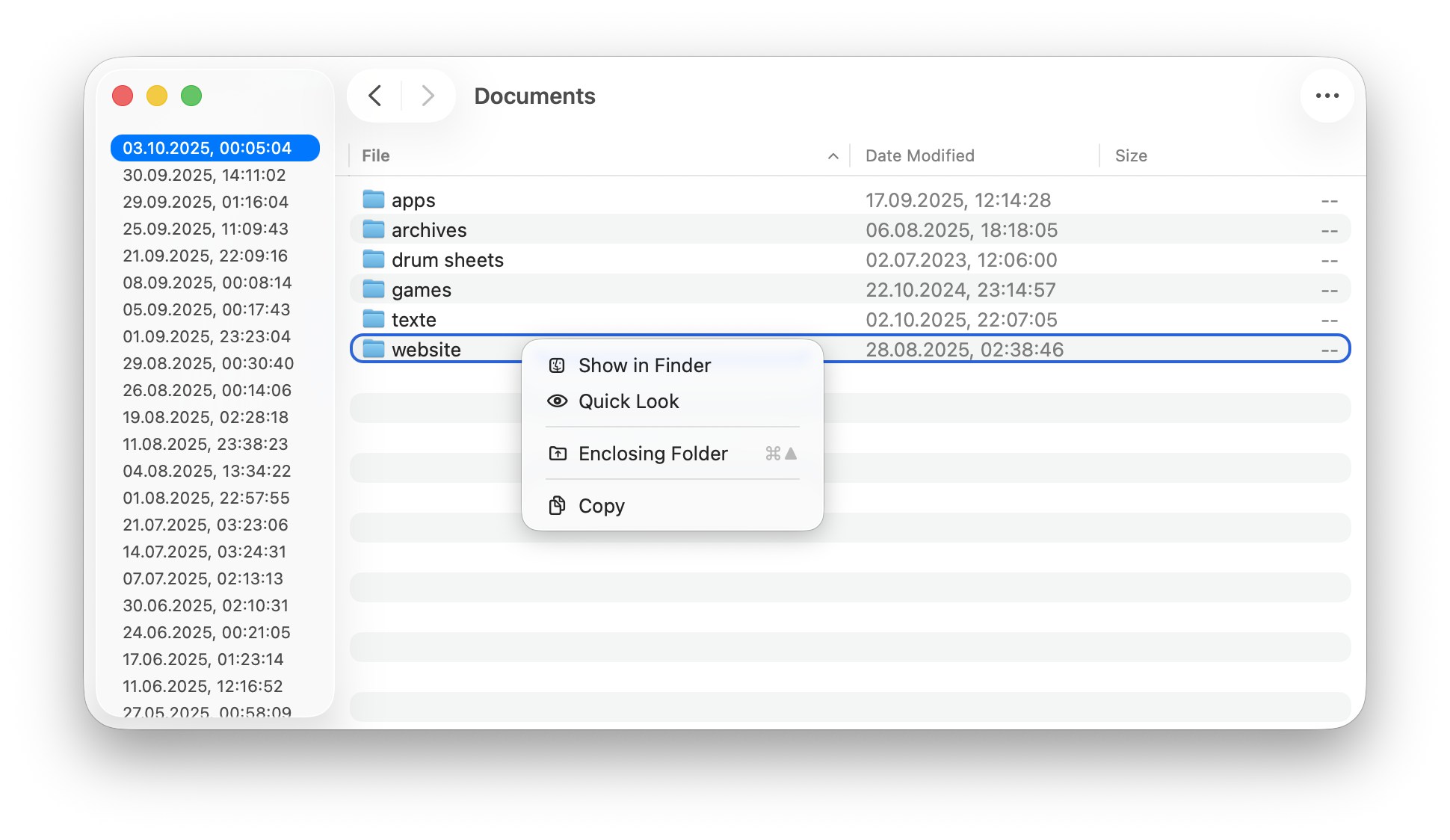Select the 30.09.2025, 14:11:02 snapshot
This screenshot has width=1450, height=840.
pyautogui.click(x=204, y=175)
